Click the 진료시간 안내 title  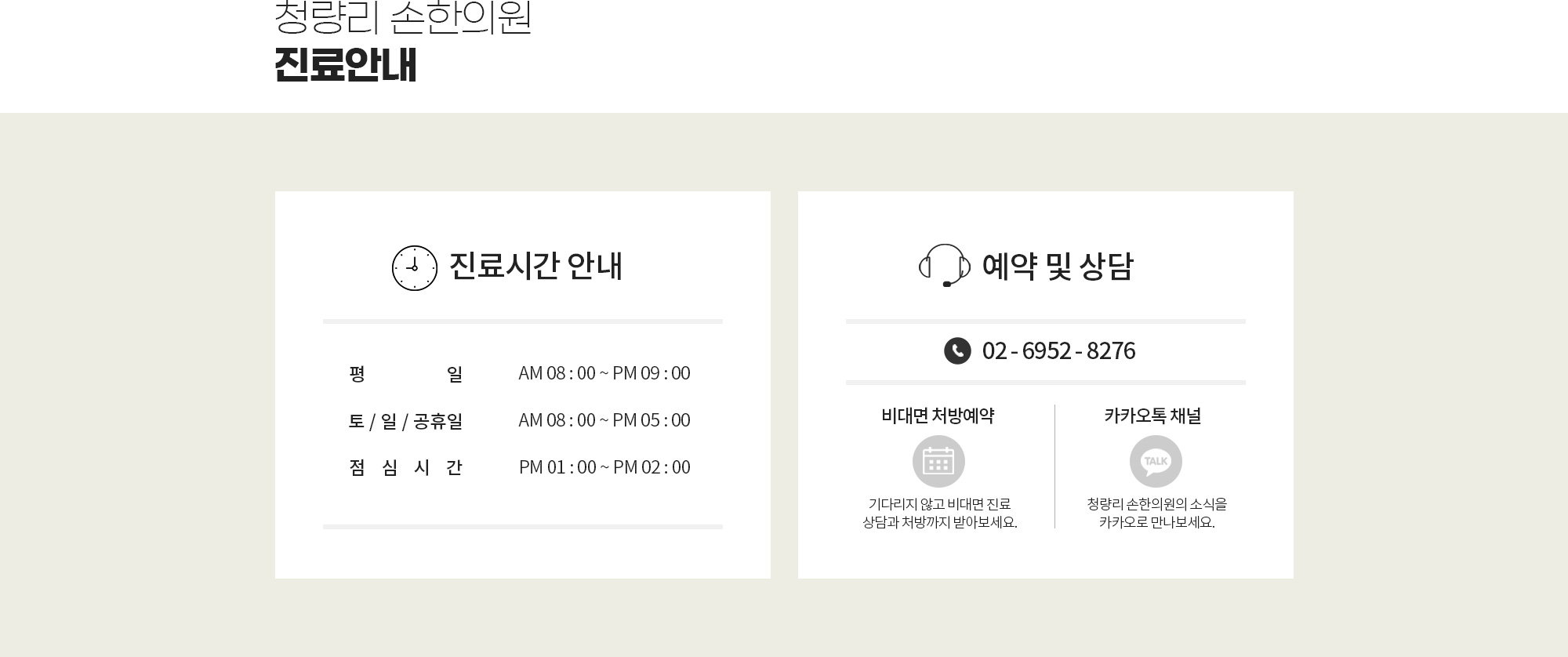coord(535,266)
